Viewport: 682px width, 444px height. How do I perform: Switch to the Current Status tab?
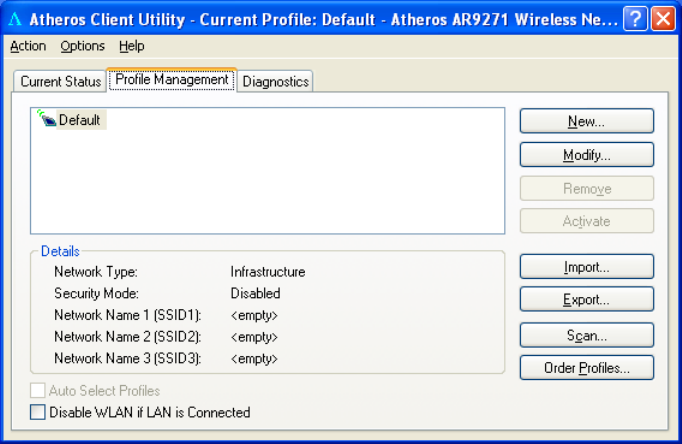click(60, 81)
